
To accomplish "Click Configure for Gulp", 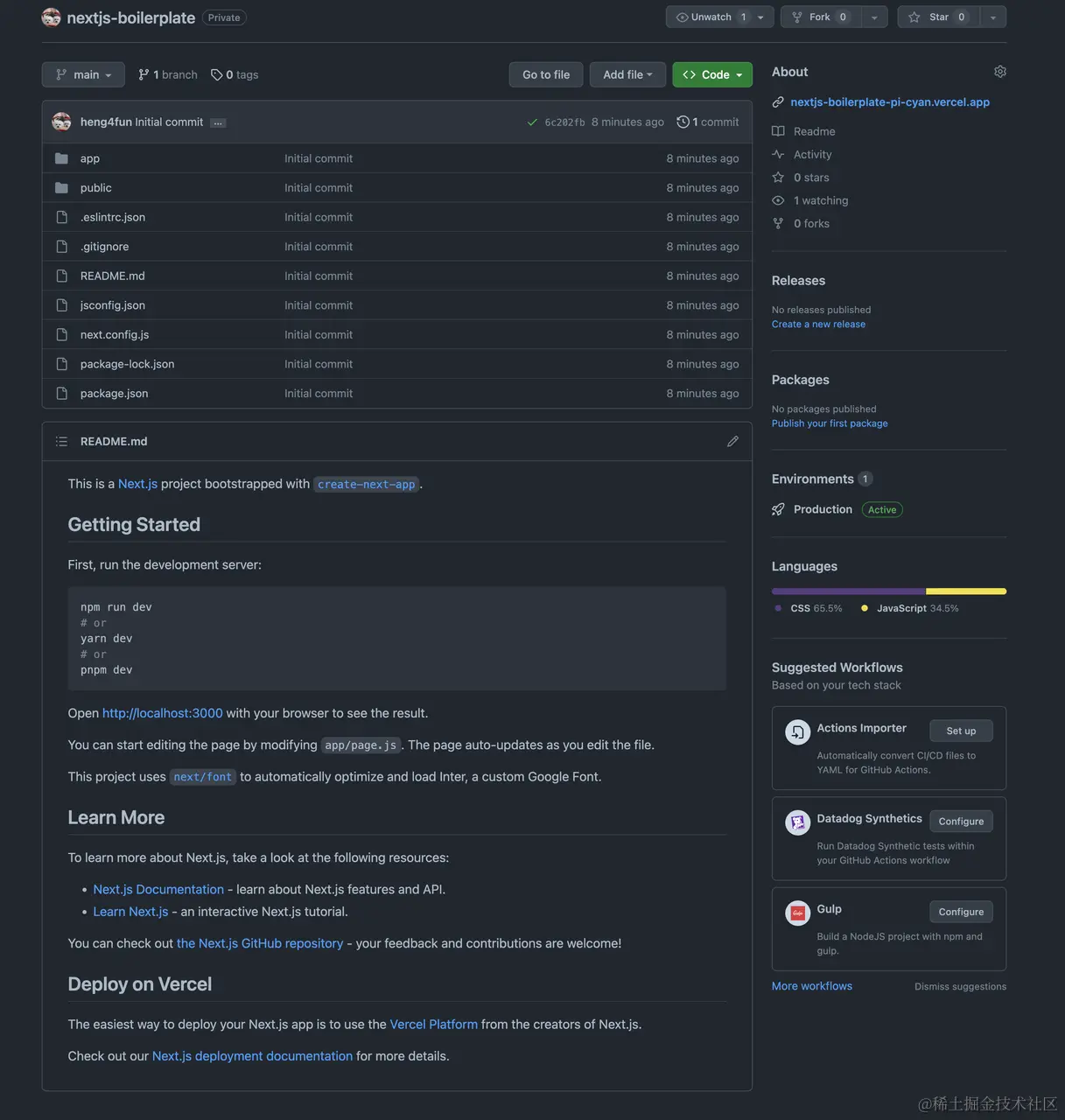I will pyautogui.click(x=961, y=912).
